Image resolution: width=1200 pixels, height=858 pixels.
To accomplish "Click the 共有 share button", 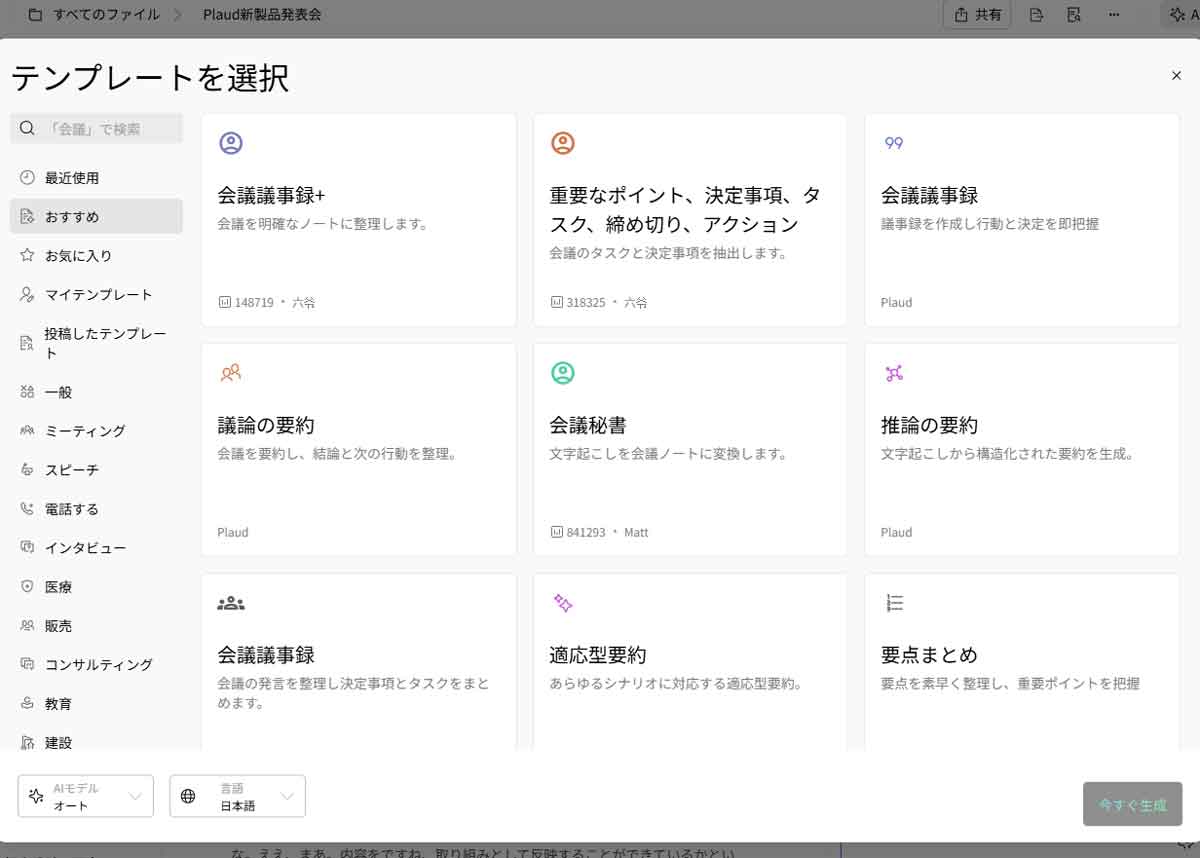I will click(x=977, y=15).
